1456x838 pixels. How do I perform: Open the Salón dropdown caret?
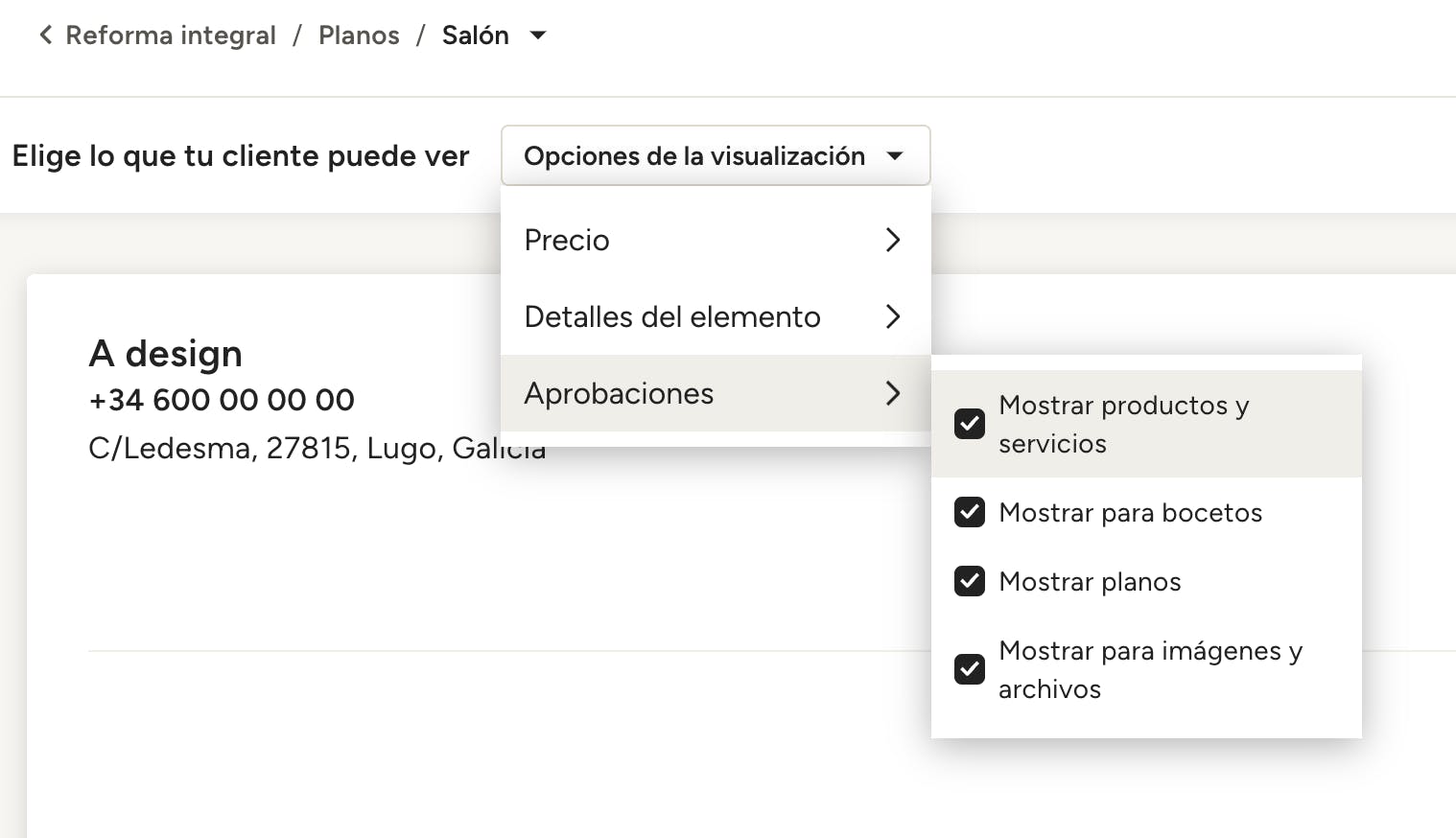click(538, 35)
